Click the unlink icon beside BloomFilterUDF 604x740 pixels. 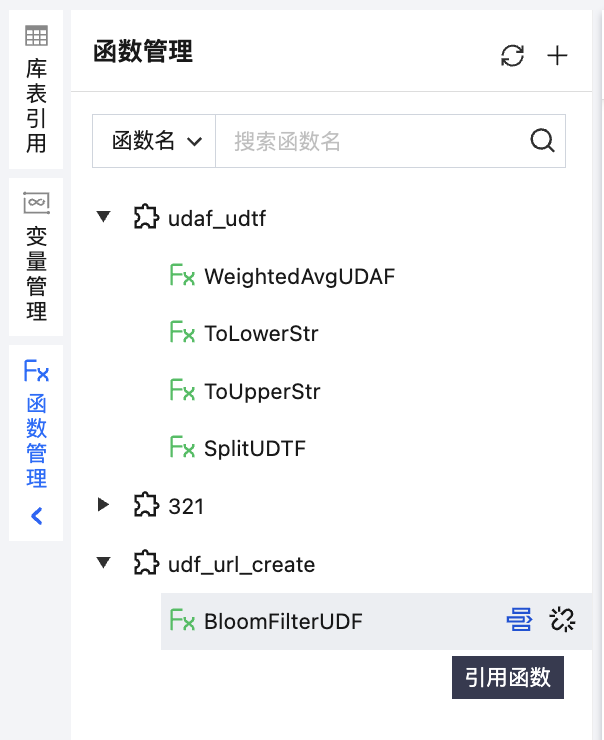[x=562, y=620]
